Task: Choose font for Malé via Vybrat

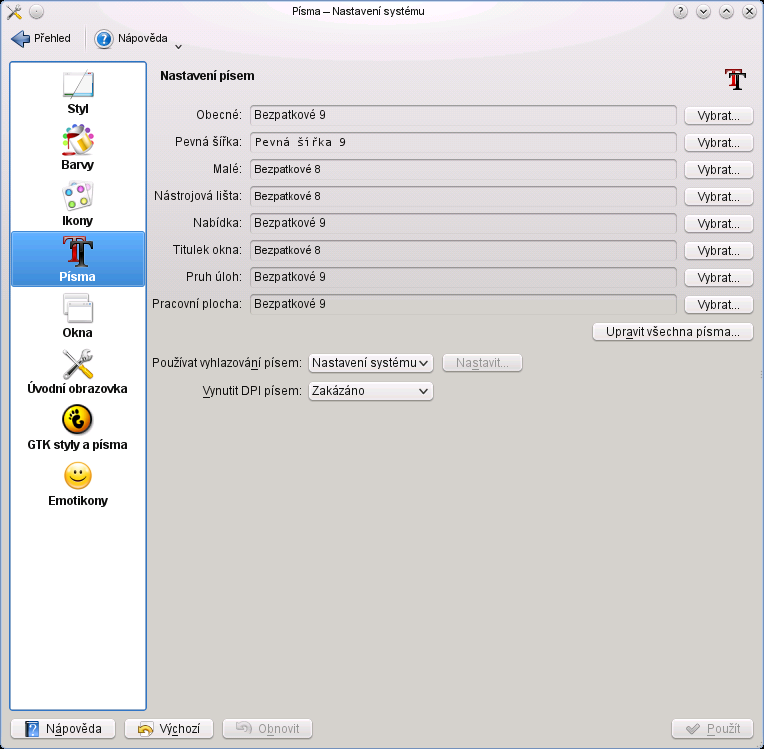Action: pyautogui.click(x=719, y=170)
